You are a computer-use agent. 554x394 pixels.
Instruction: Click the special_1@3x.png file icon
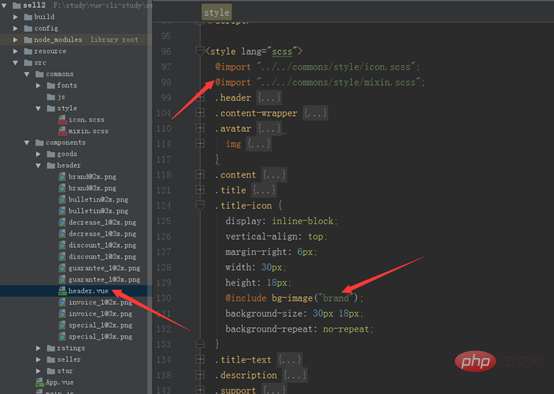[63, 336]
